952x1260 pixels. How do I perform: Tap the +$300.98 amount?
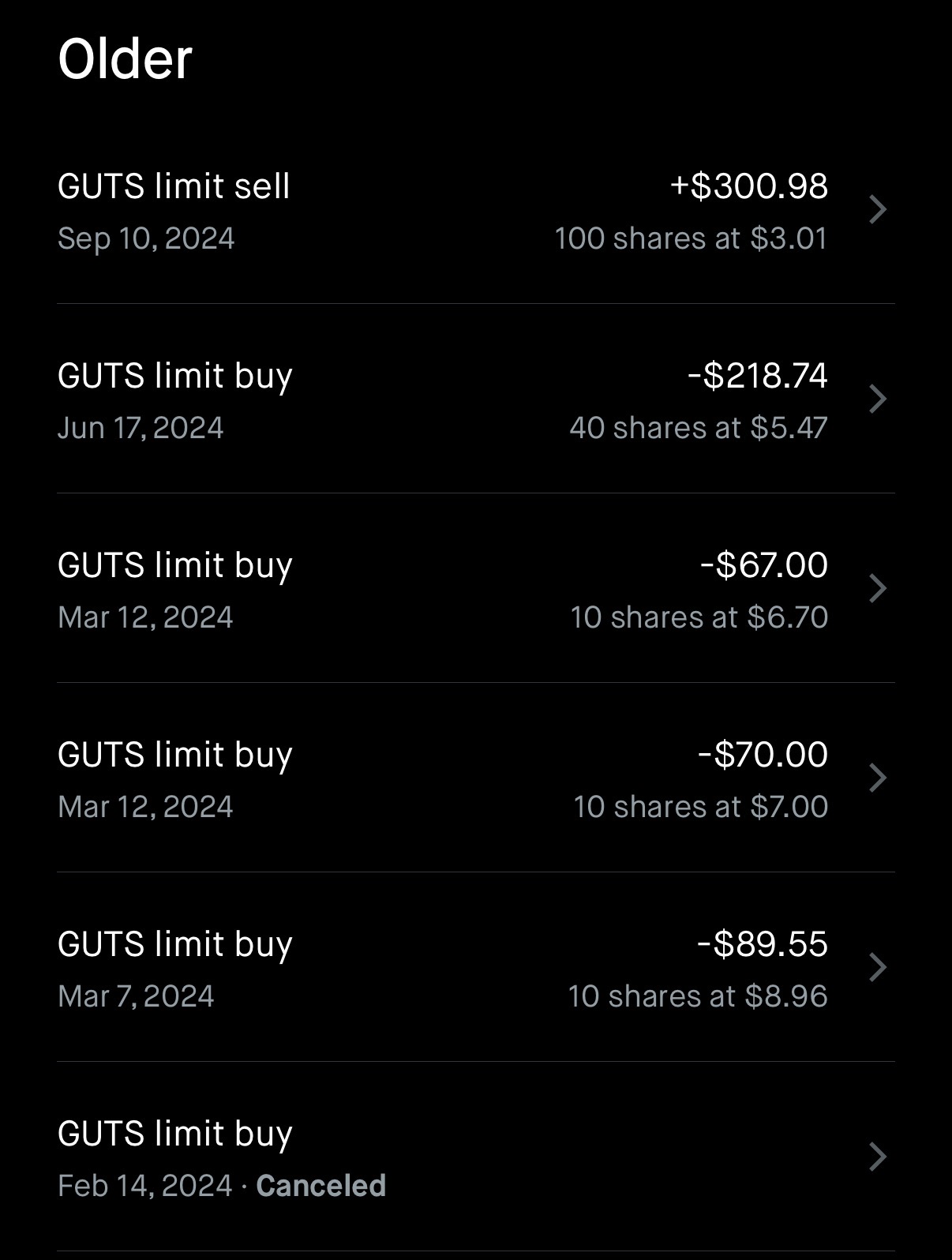[748, 186]
